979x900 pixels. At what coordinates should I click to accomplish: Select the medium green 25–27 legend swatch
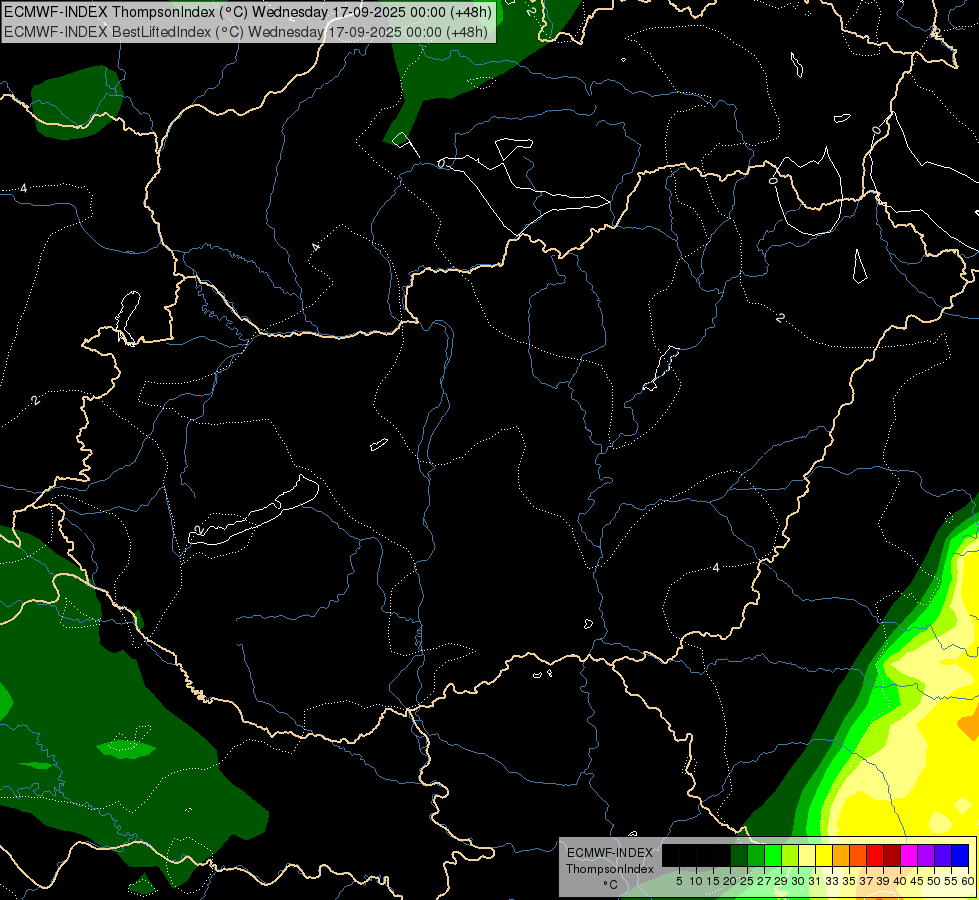(x=756, y=855)
